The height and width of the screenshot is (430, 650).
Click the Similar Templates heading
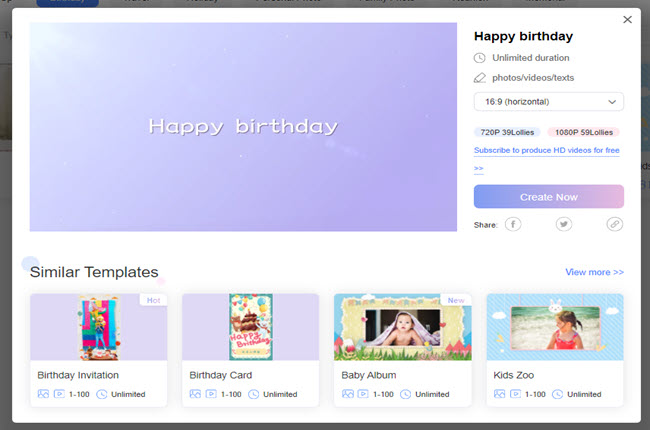tap(94, 272)
